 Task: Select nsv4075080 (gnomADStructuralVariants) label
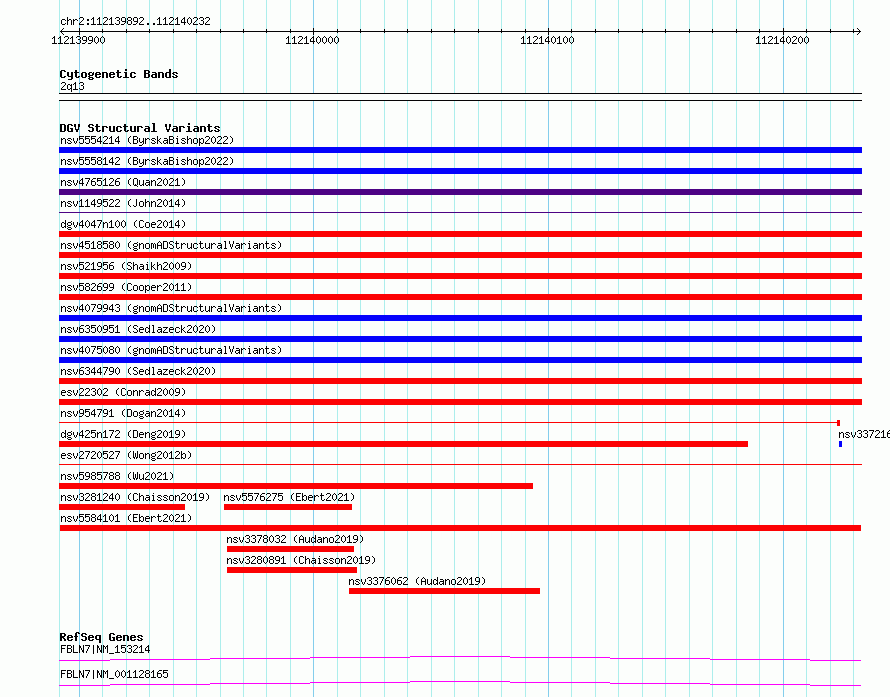point(171,350)
